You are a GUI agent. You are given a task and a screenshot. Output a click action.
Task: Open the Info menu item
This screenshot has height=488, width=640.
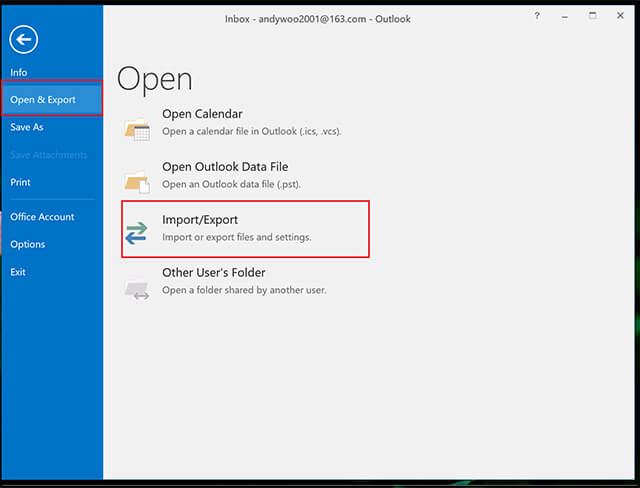pyautogui.click(x=19, y=73)
